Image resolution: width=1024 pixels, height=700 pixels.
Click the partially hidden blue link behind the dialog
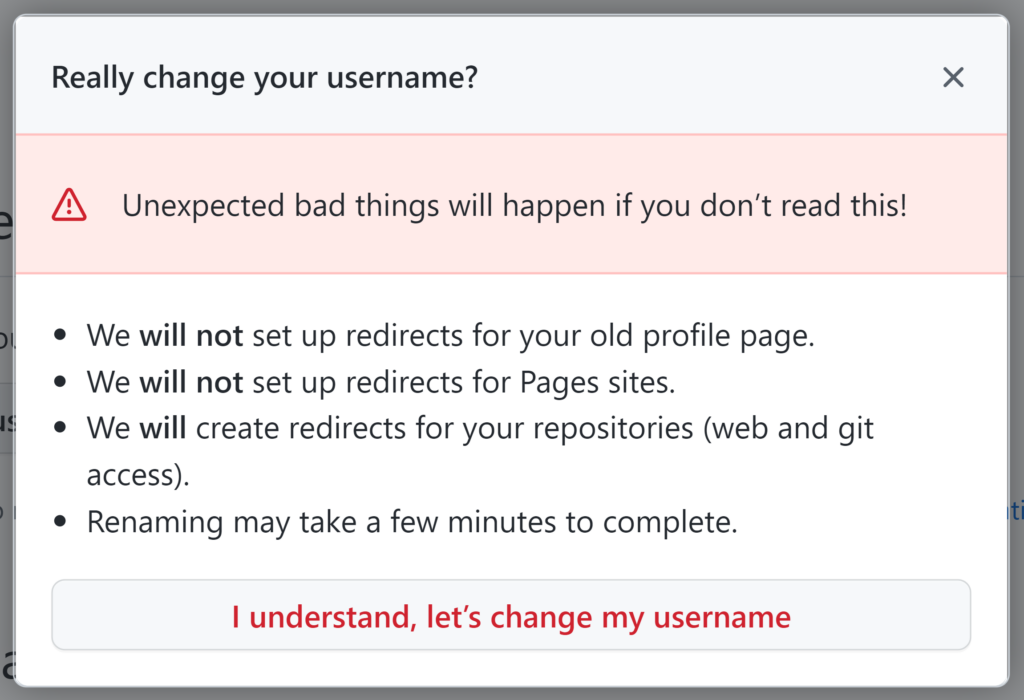(x=1016, y=512)
